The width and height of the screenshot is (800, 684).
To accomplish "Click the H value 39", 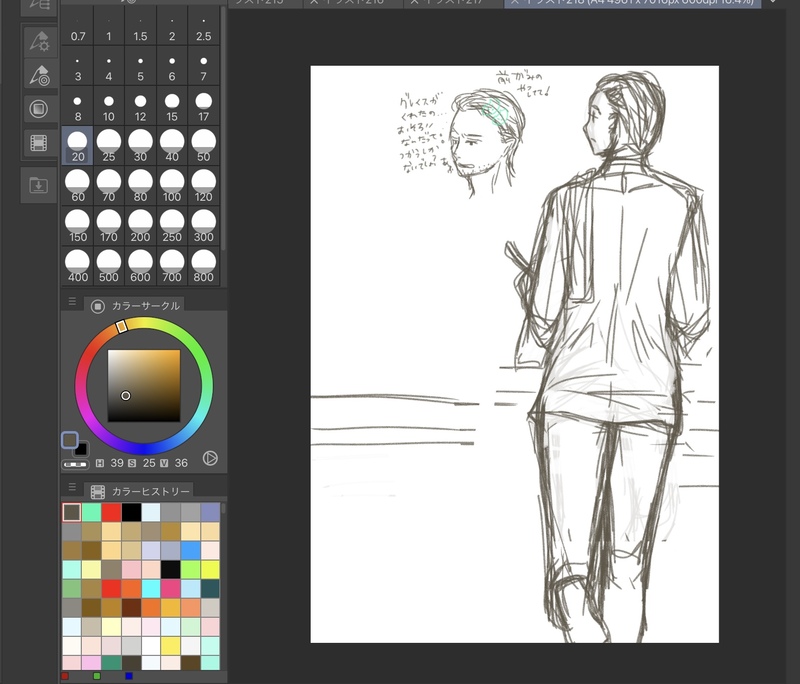I will click(x=117, y=463).
